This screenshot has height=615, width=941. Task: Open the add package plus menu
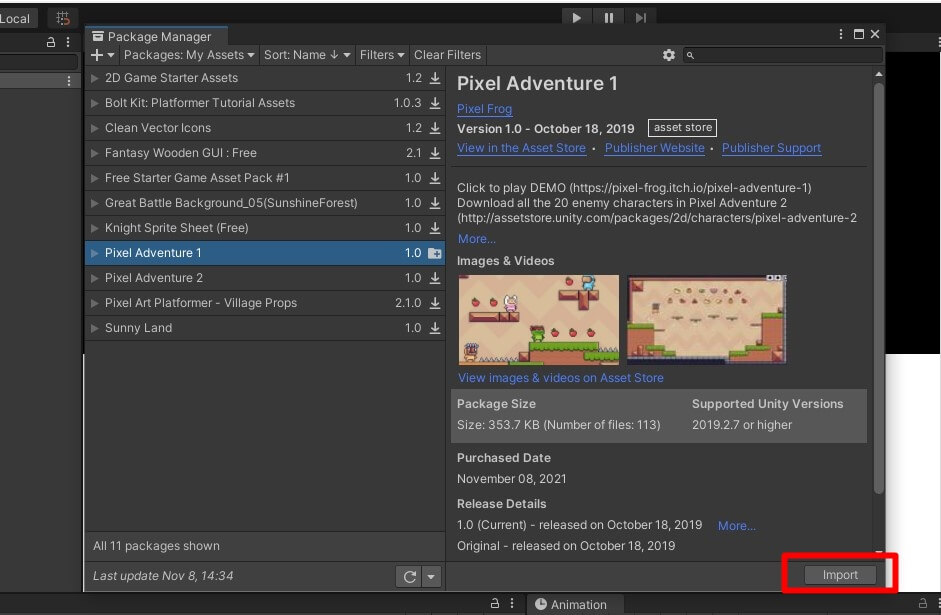[102, 55]
